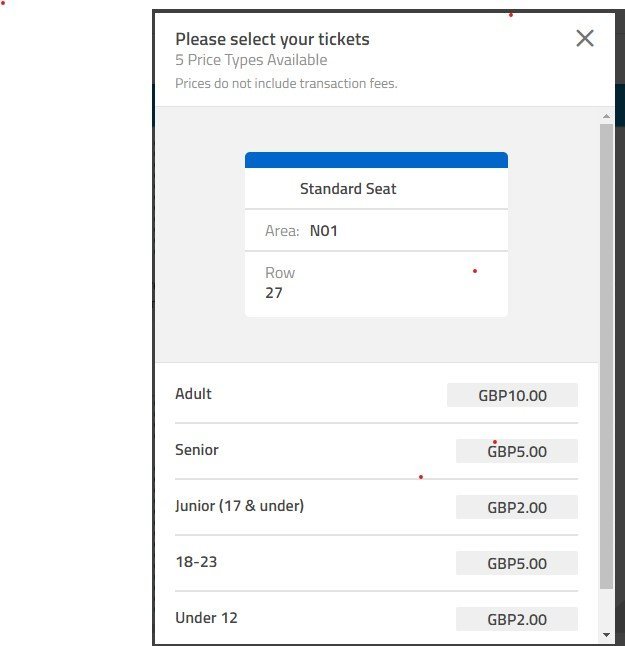Viewport: 625px width, 646px height.
Task: Click the Row 27 field
Action: point(376,284)
